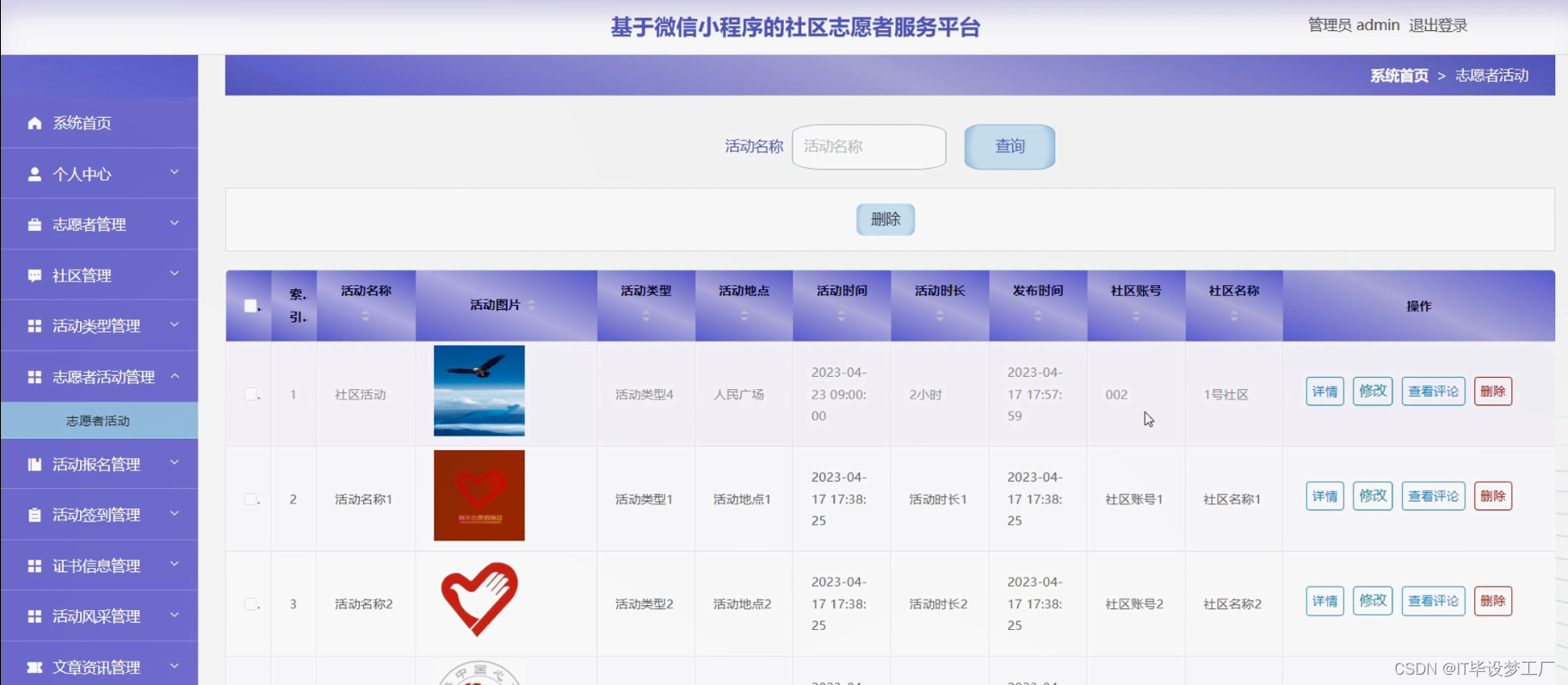Click the icon beside 文章资讯管理
This screenshot has width=1568, height=685.
[34, 668]
